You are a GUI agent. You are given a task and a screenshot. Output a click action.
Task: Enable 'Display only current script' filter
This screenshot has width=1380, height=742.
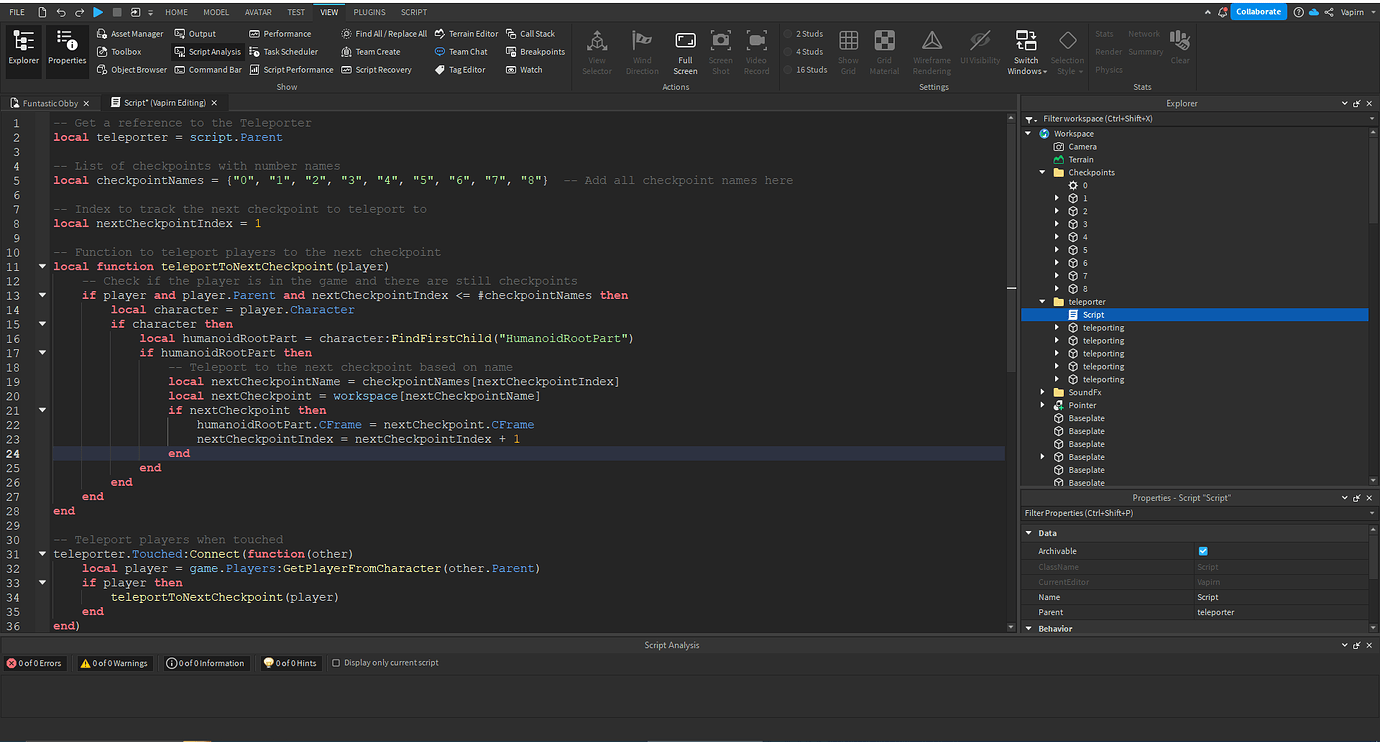(x=336, y=662)
